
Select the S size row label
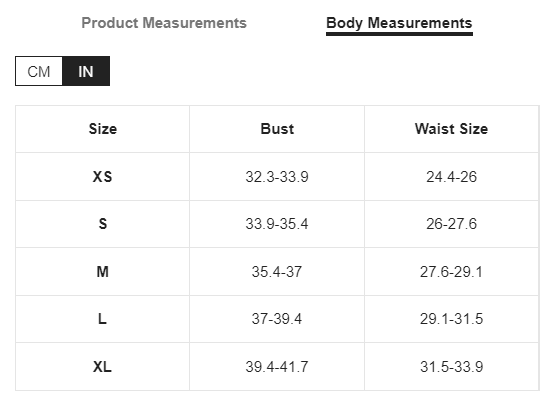(x=103, y=224)
